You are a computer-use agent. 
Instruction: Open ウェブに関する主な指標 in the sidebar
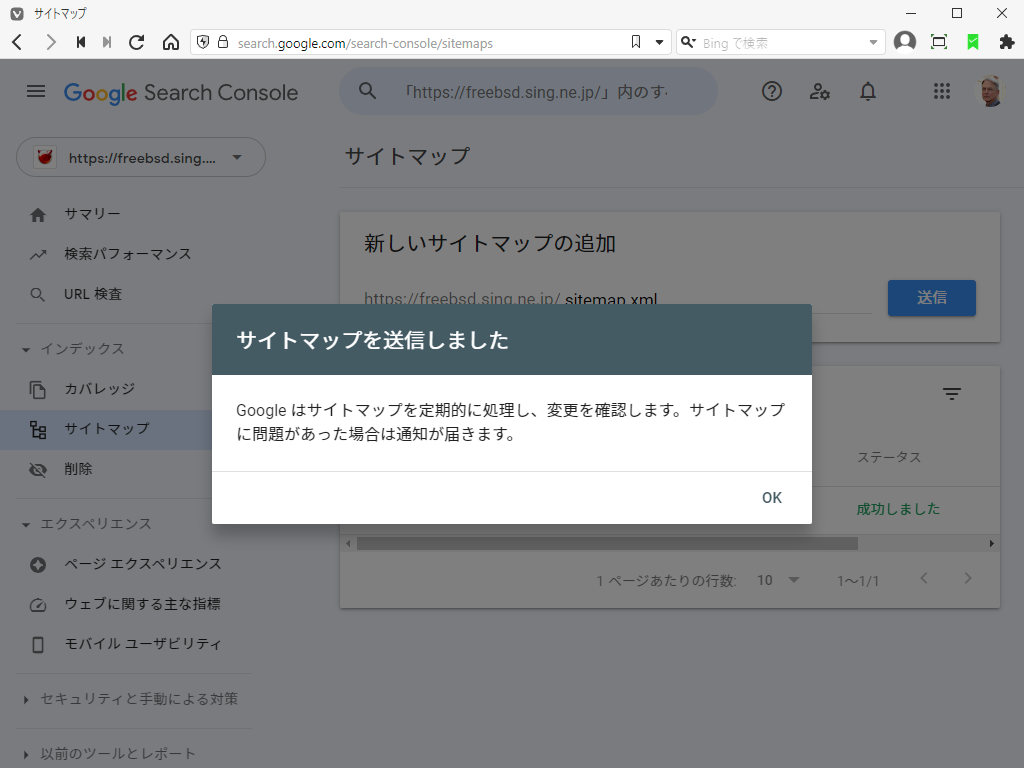pyautogui.click(x=142, y=604)
